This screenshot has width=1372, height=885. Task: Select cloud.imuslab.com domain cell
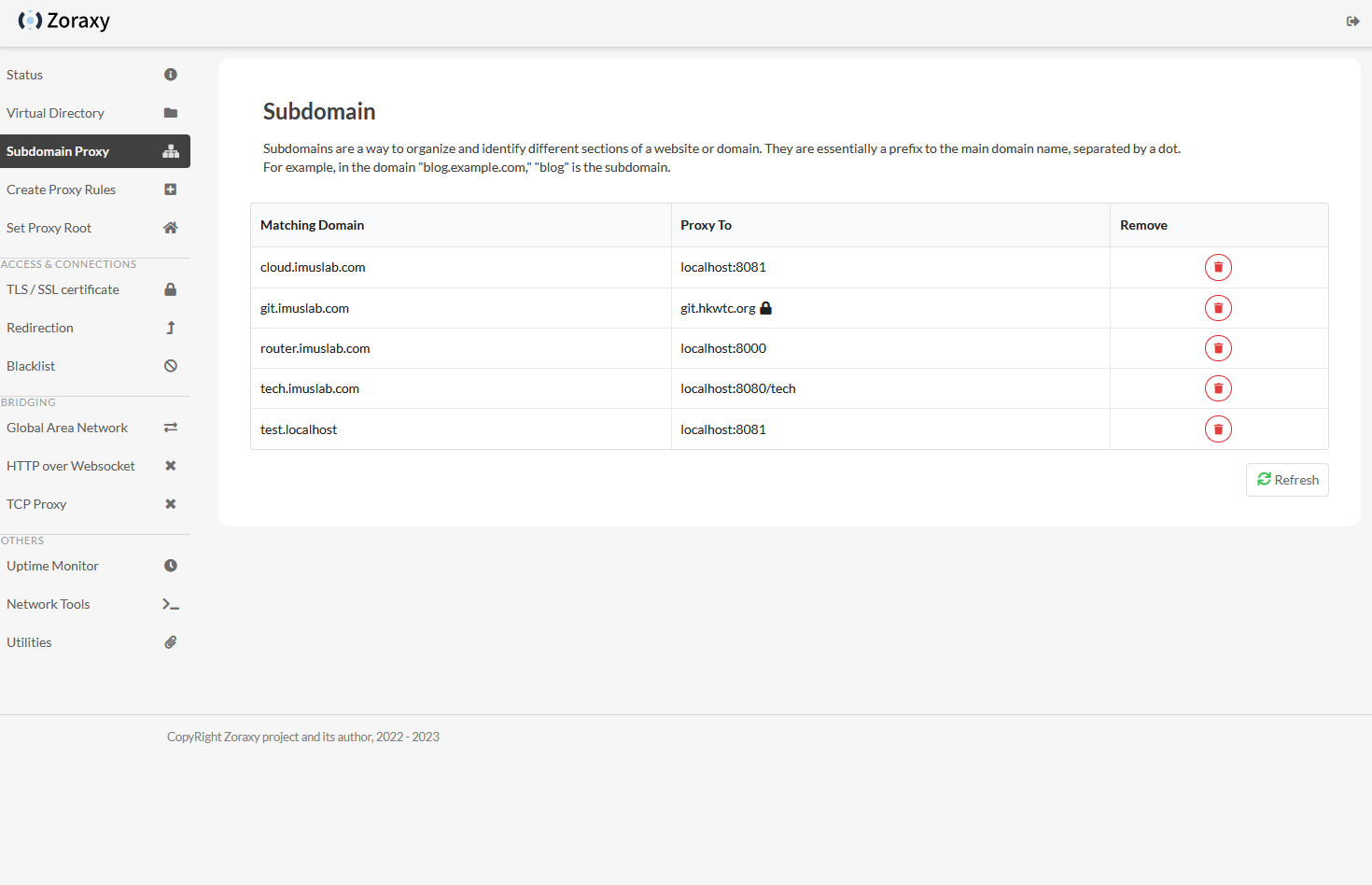coord(461,267)
